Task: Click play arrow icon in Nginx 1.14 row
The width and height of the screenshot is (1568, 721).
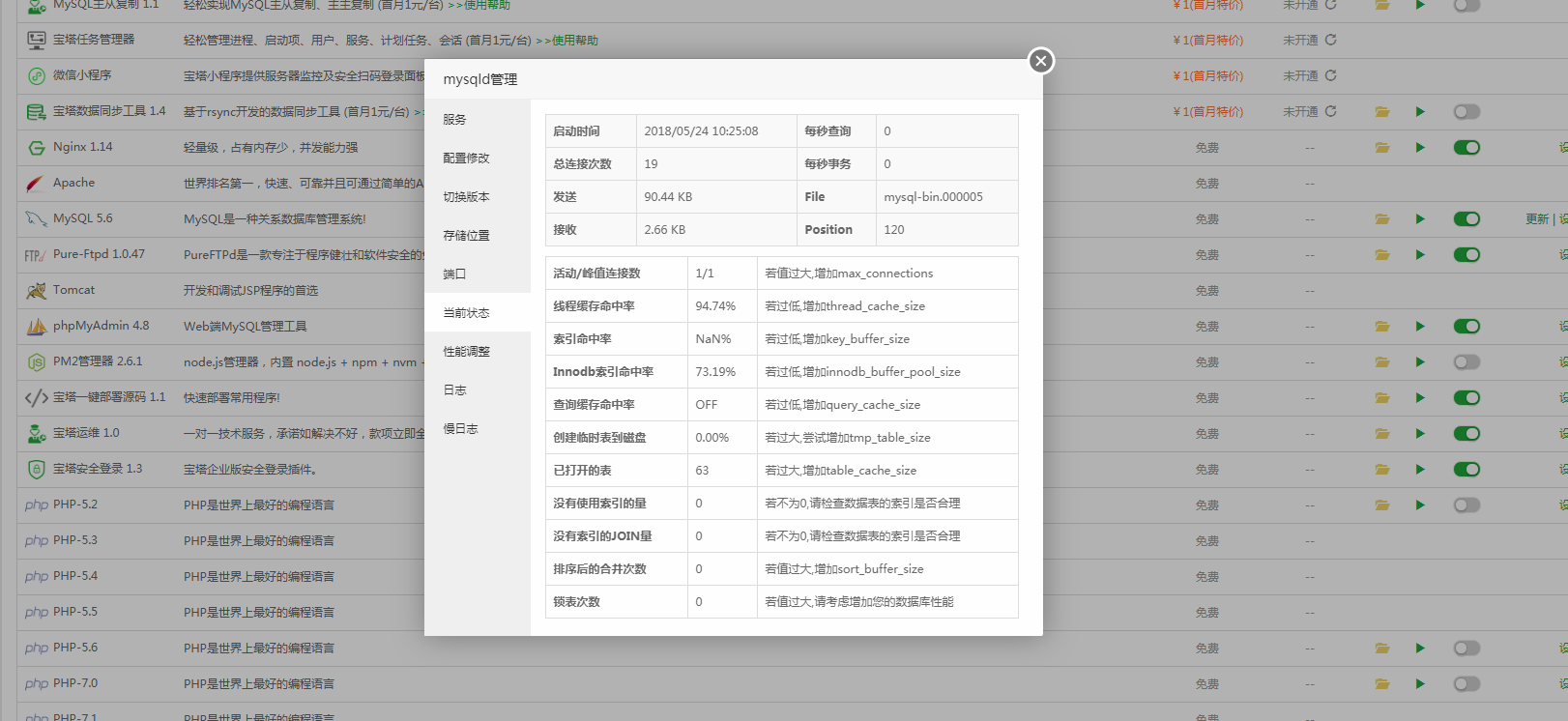Action: (x=1420, y=148)
